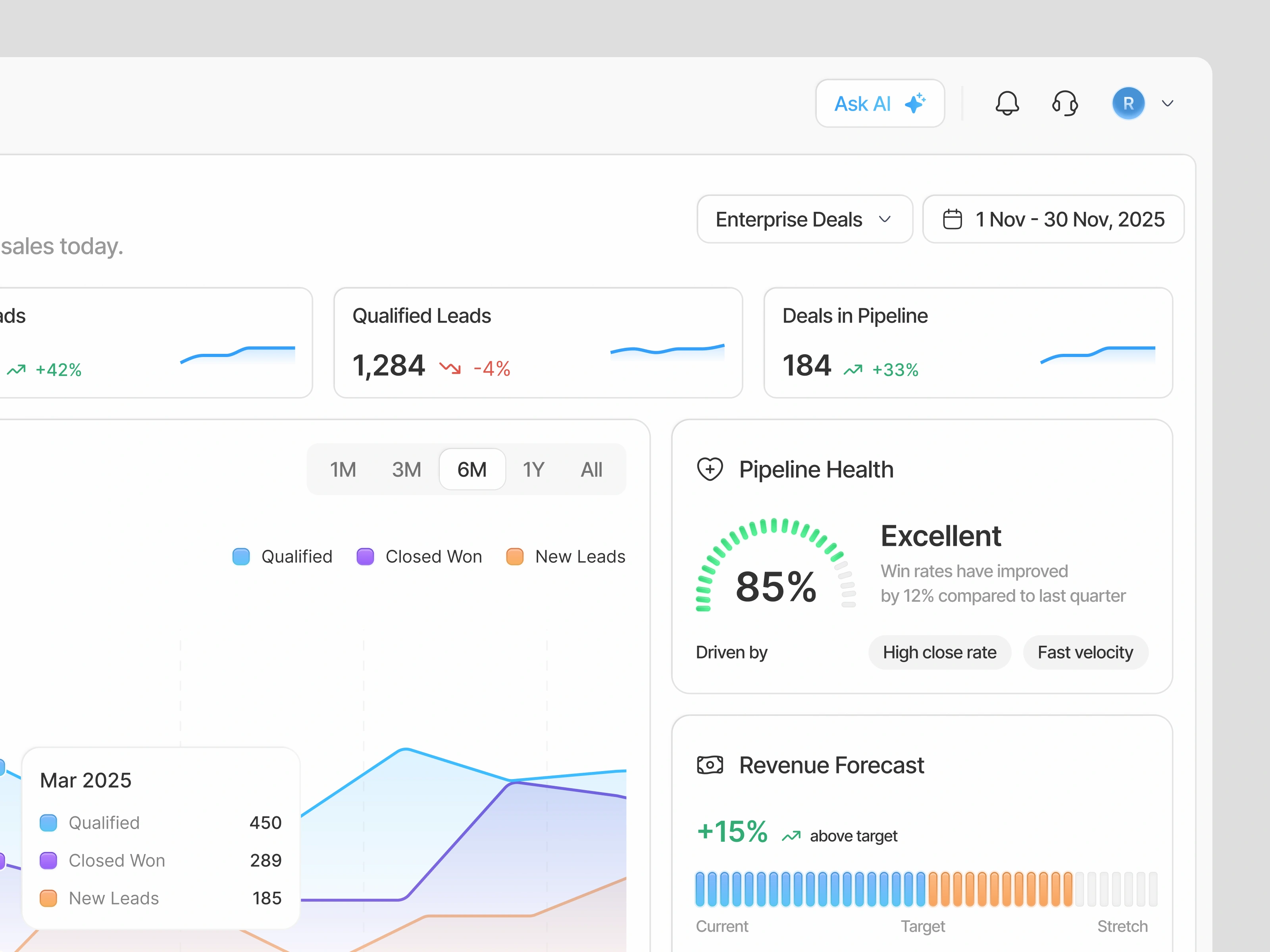Click the Ask AI sparkle icon
Image resolution: width=1270 pixels, height=952 pixels.
coord(915,103)
